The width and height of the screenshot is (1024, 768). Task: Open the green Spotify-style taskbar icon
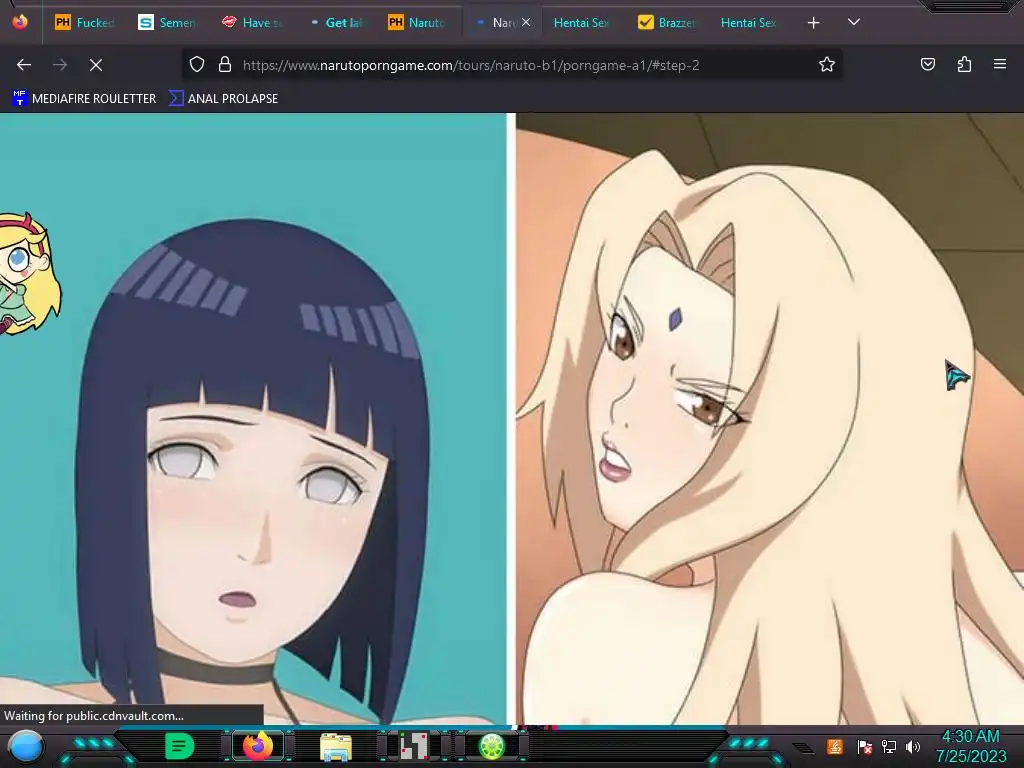tap(180, 746)
